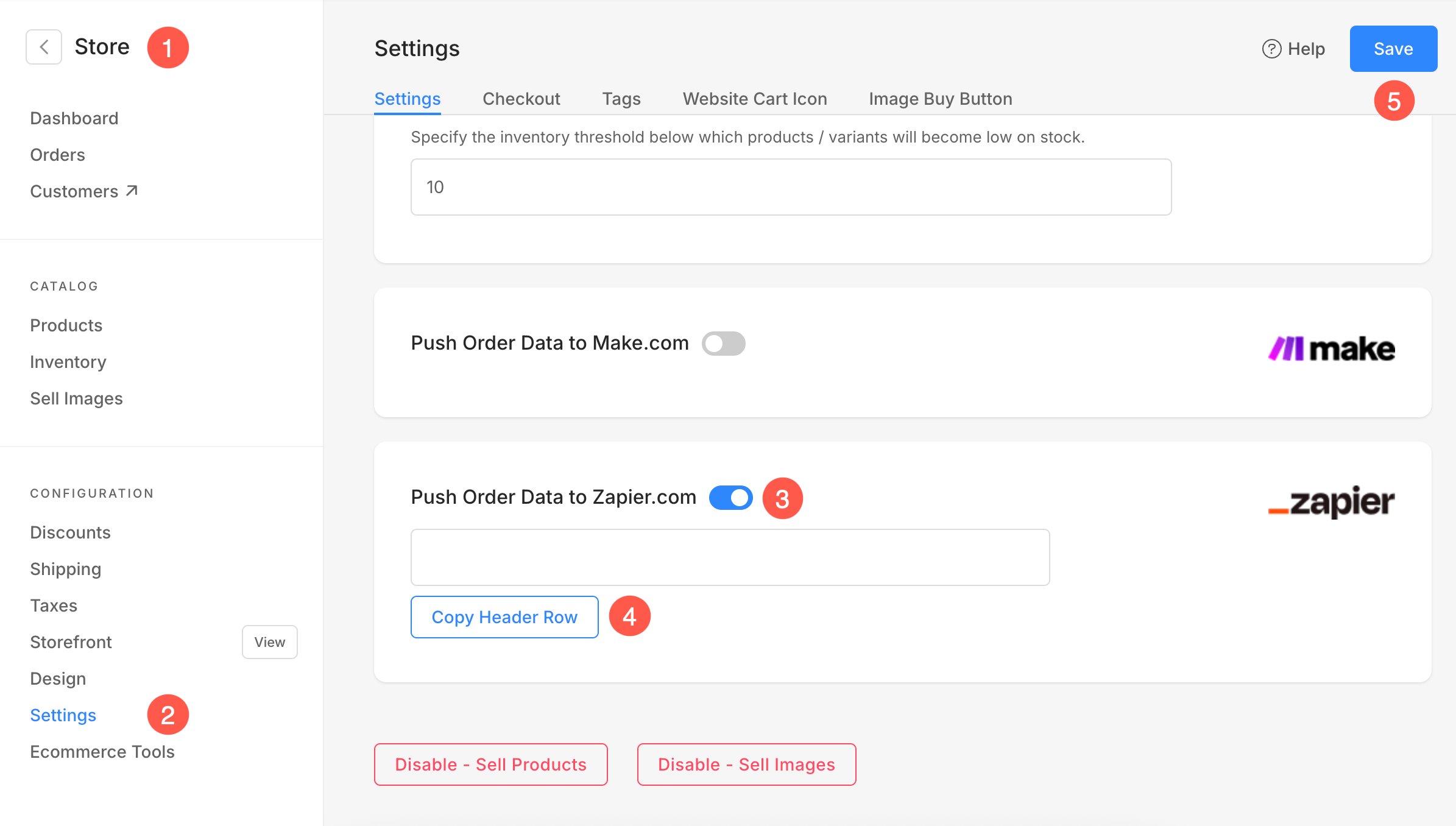Click the Make logo
1456x826 pixels.
point(1331,349)
